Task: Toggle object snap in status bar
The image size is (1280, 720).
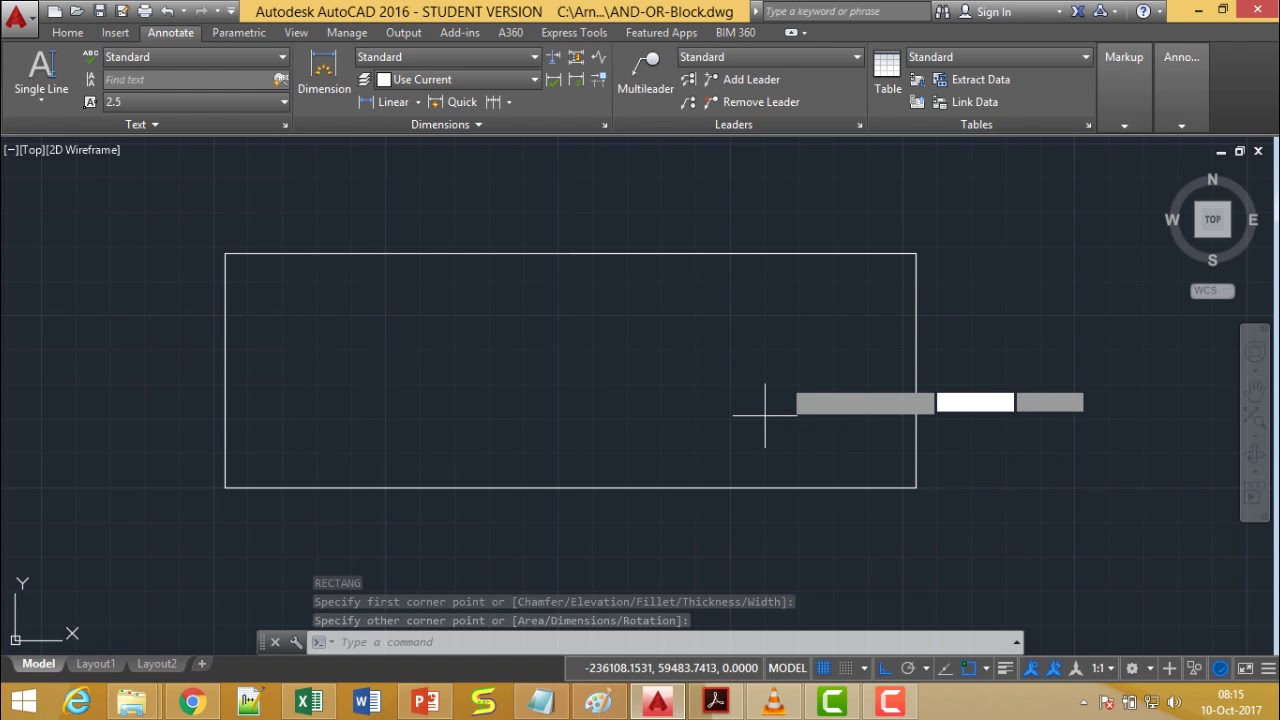Action: (x=968, y=668)
